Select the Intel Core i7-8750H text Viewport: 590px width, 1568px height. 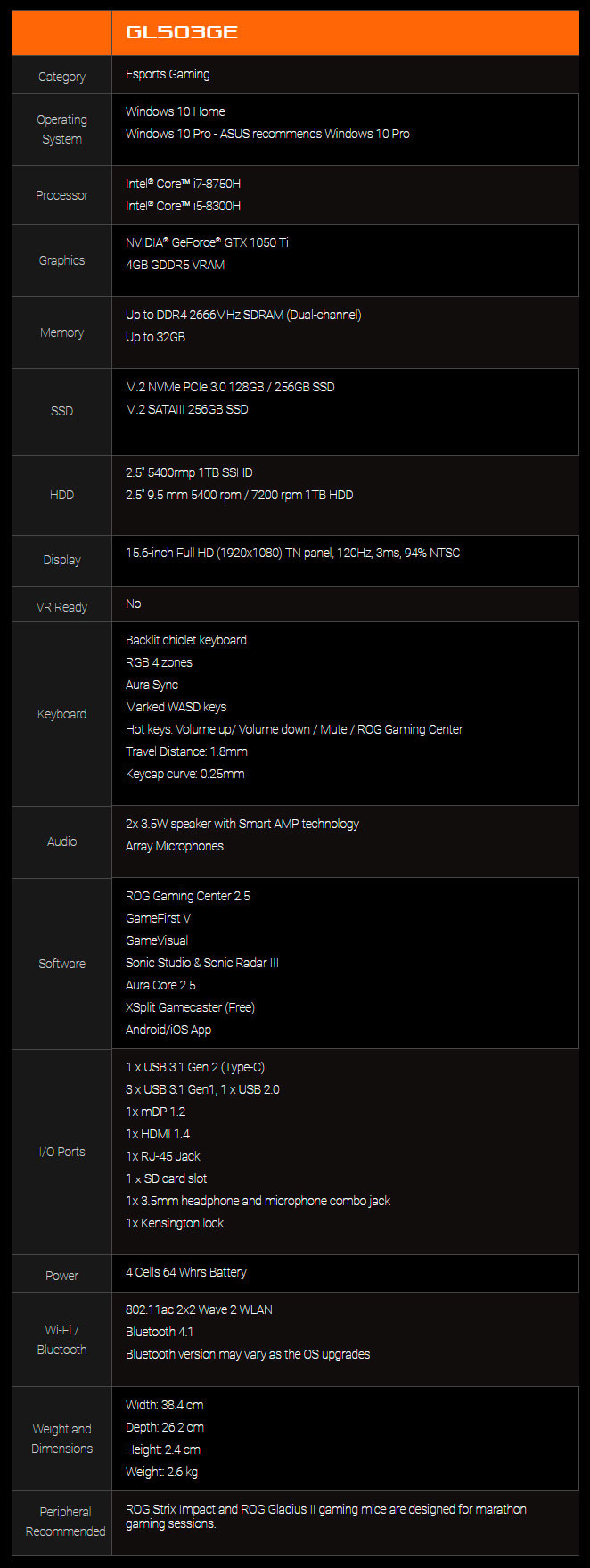(183, 184)
